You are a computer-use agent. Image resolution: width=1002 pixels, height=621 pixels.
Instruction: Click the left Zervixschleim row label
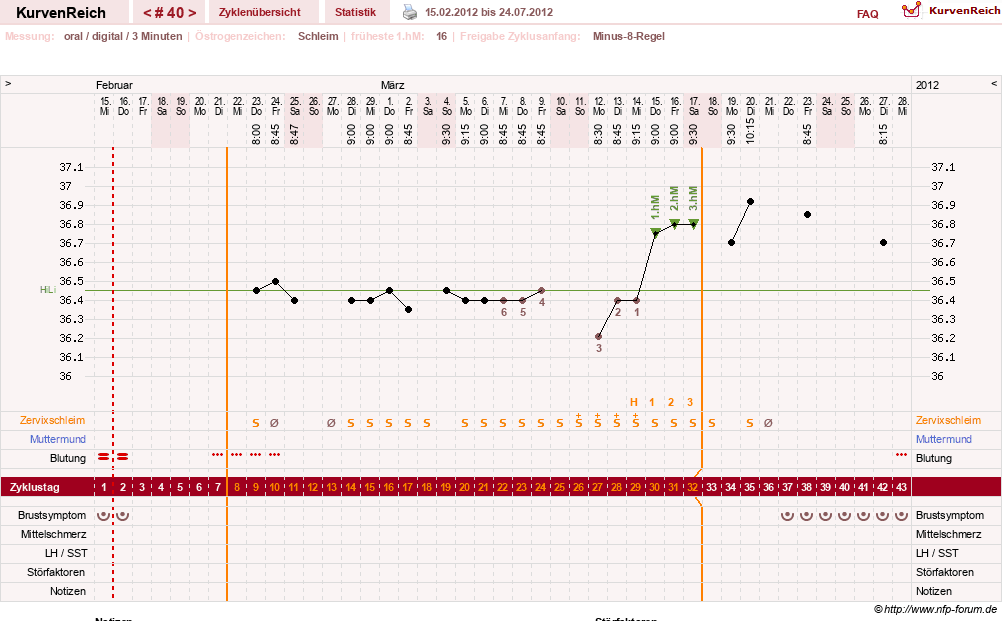point(52,420)
